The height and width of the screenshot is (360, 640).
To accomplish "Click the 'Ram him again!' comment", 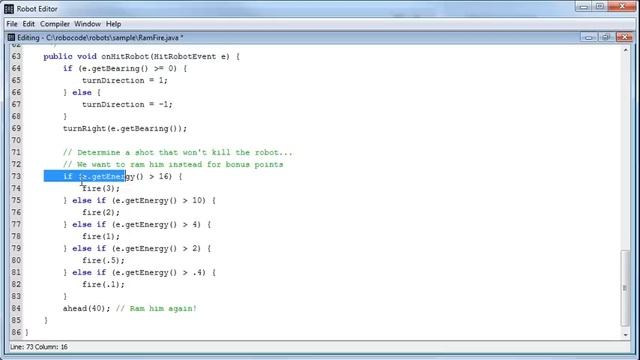I will [x=156, y=309].
